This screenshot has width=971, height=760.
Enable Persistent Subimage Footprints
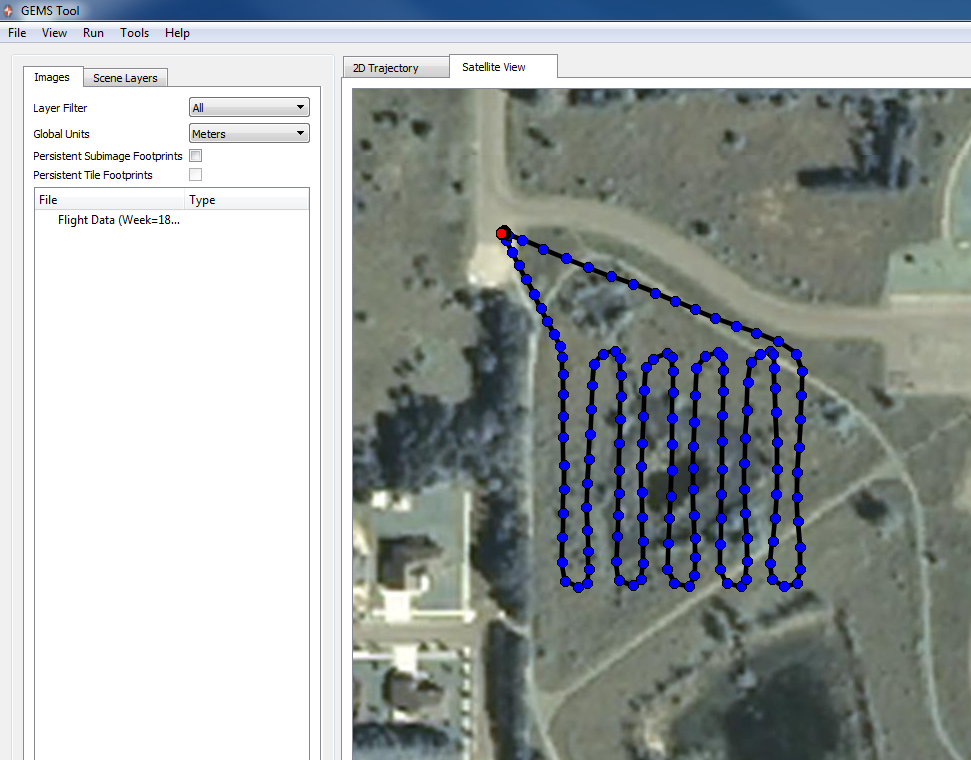195,156
